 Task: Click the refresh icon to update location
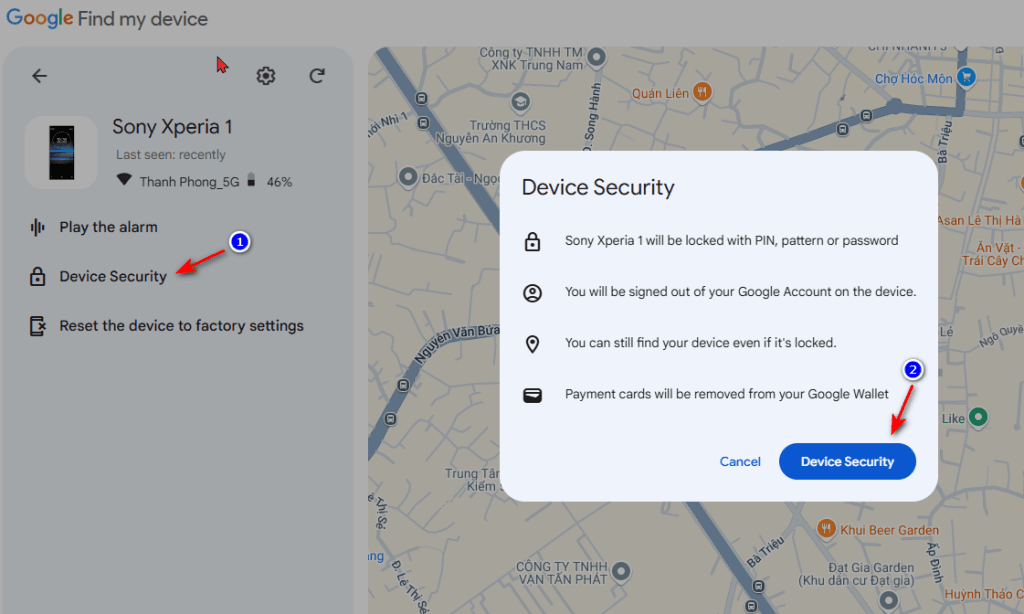(x=316, y=75)
